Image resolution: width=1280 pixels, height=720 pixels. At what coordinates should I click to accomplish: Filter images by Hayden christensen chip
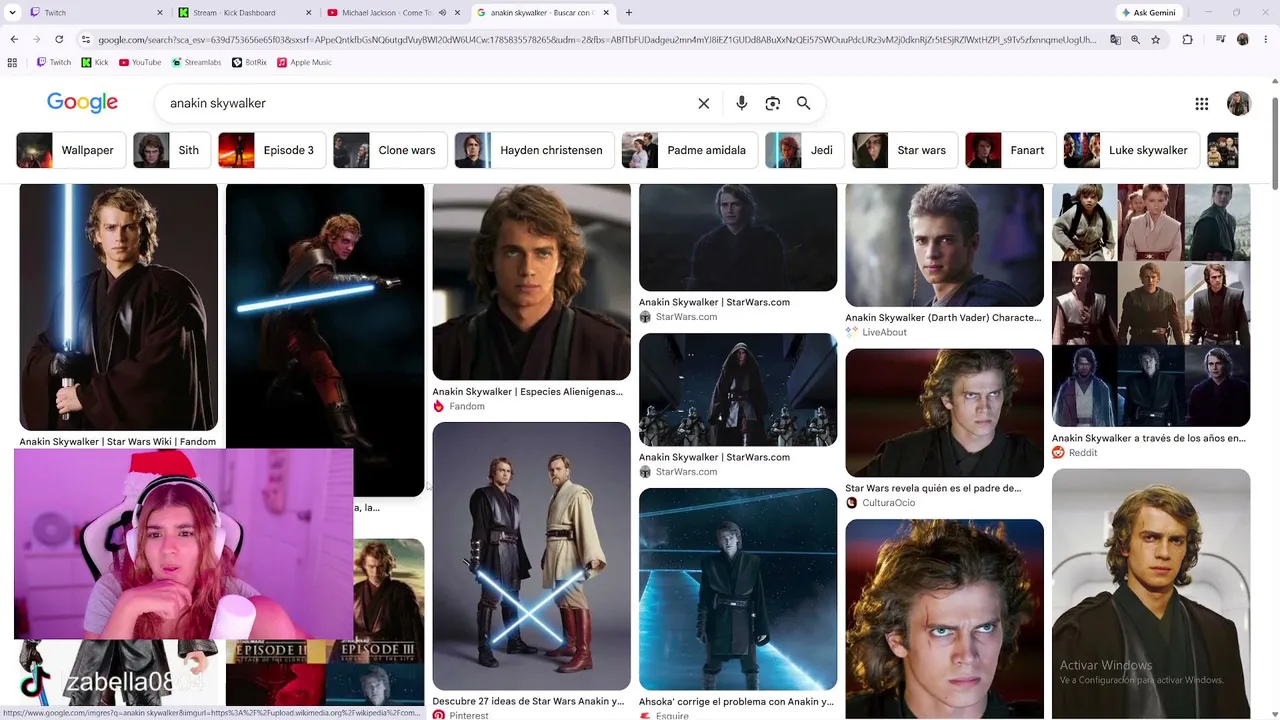534,150
